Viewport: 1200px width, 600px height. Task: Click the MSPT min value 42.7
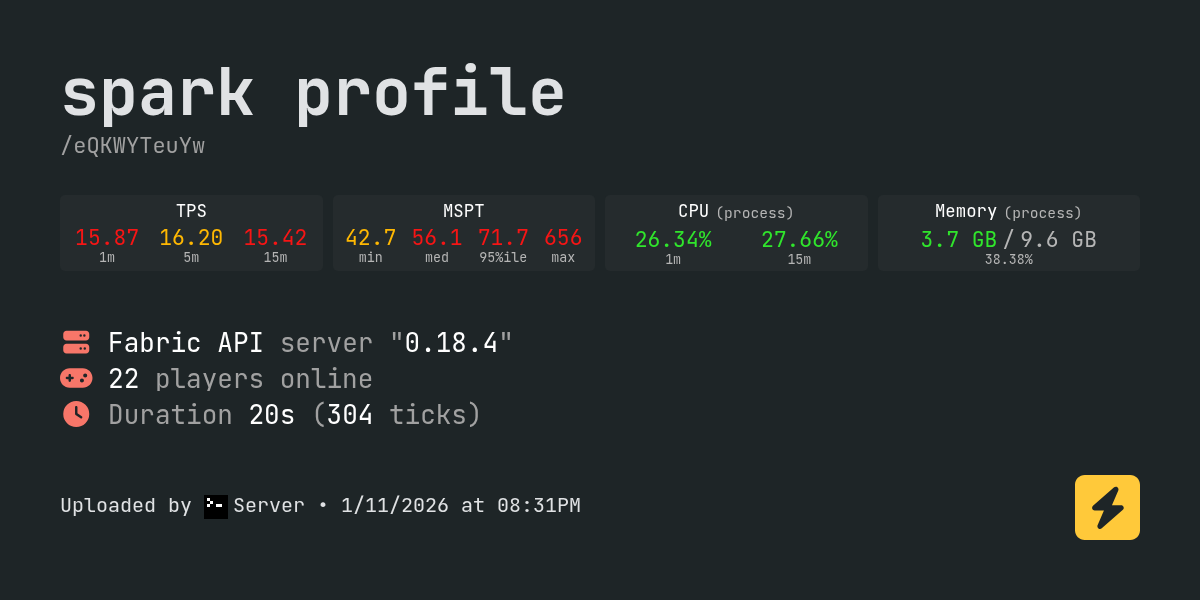pyautogui.click(x=371, y=238)
